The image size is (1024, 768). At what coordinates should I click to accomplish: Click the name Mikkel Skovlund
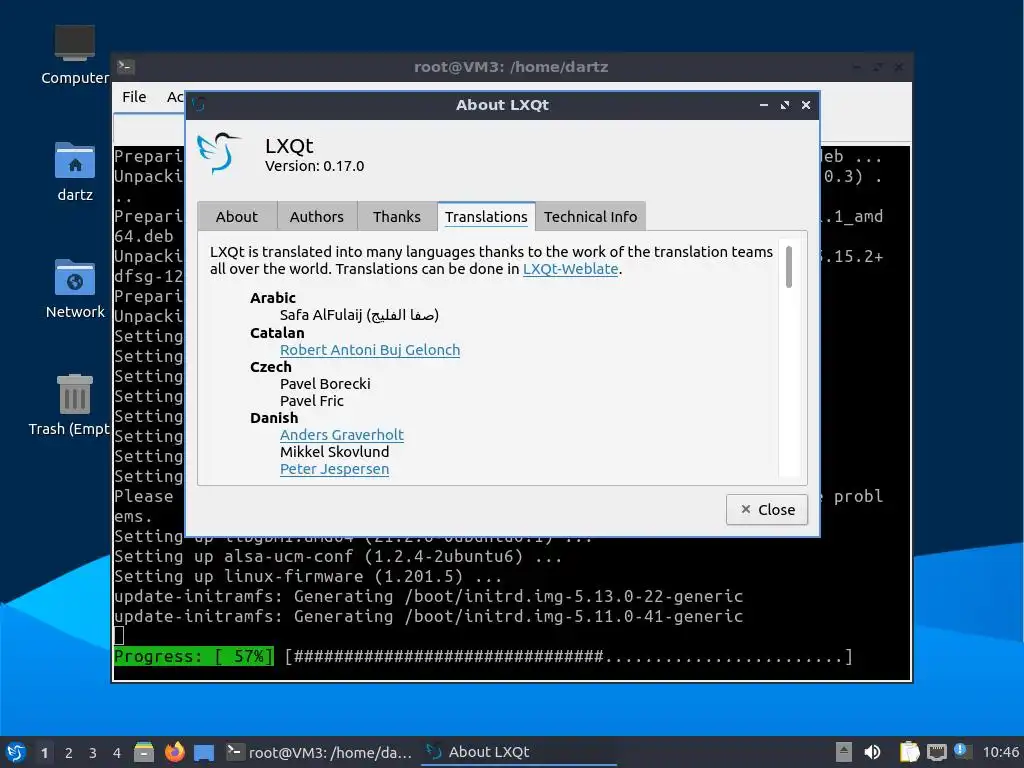pos(334,452)
